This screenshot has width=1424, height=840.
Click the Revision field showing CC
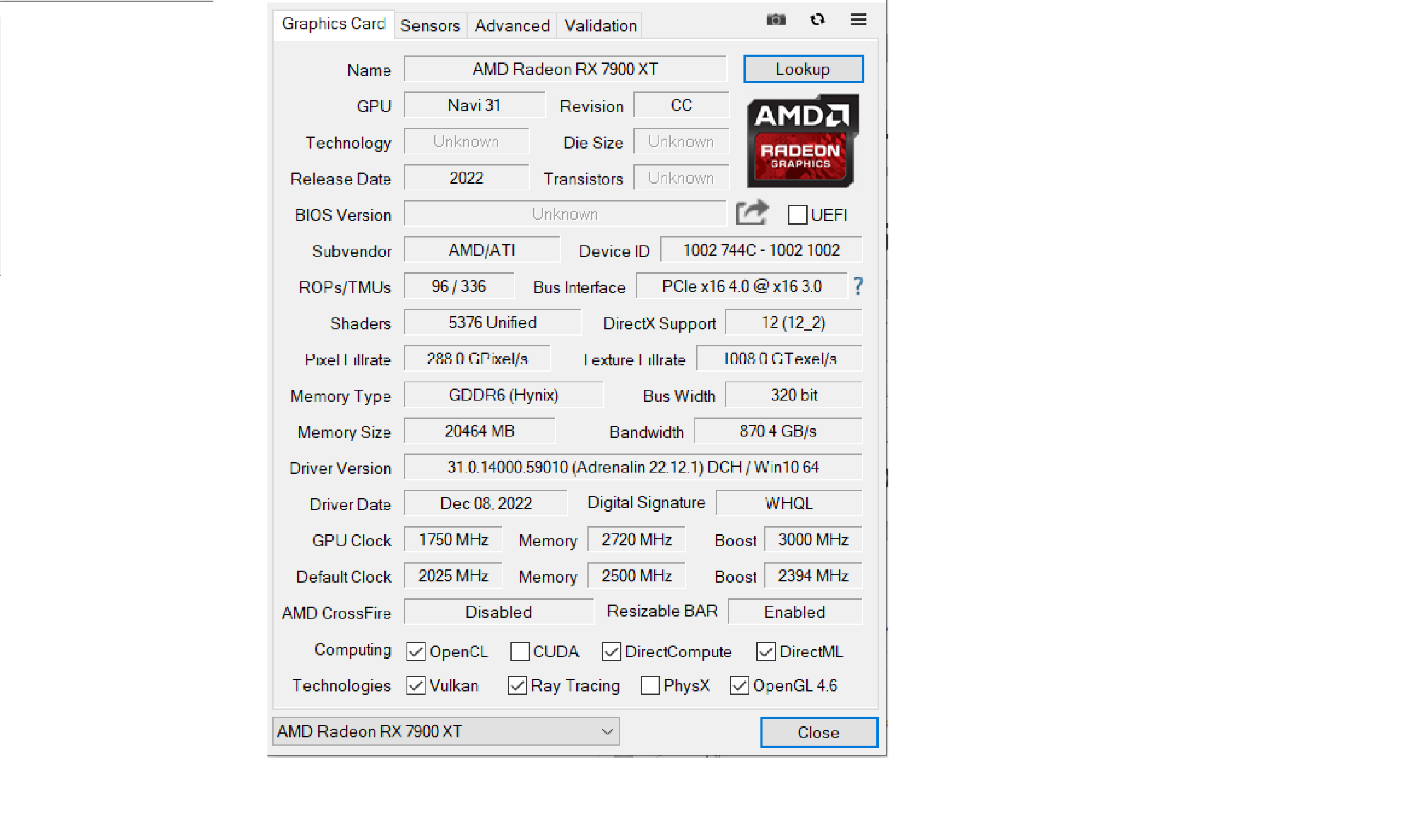[x=681, y=105]
